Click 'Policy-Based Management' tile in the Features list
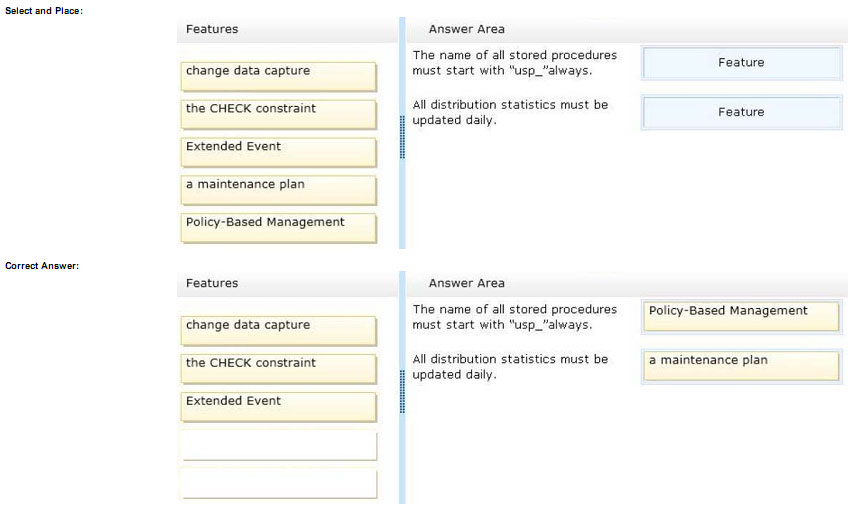The width and height of the screenshot is (857, 513). pos(278,227)
